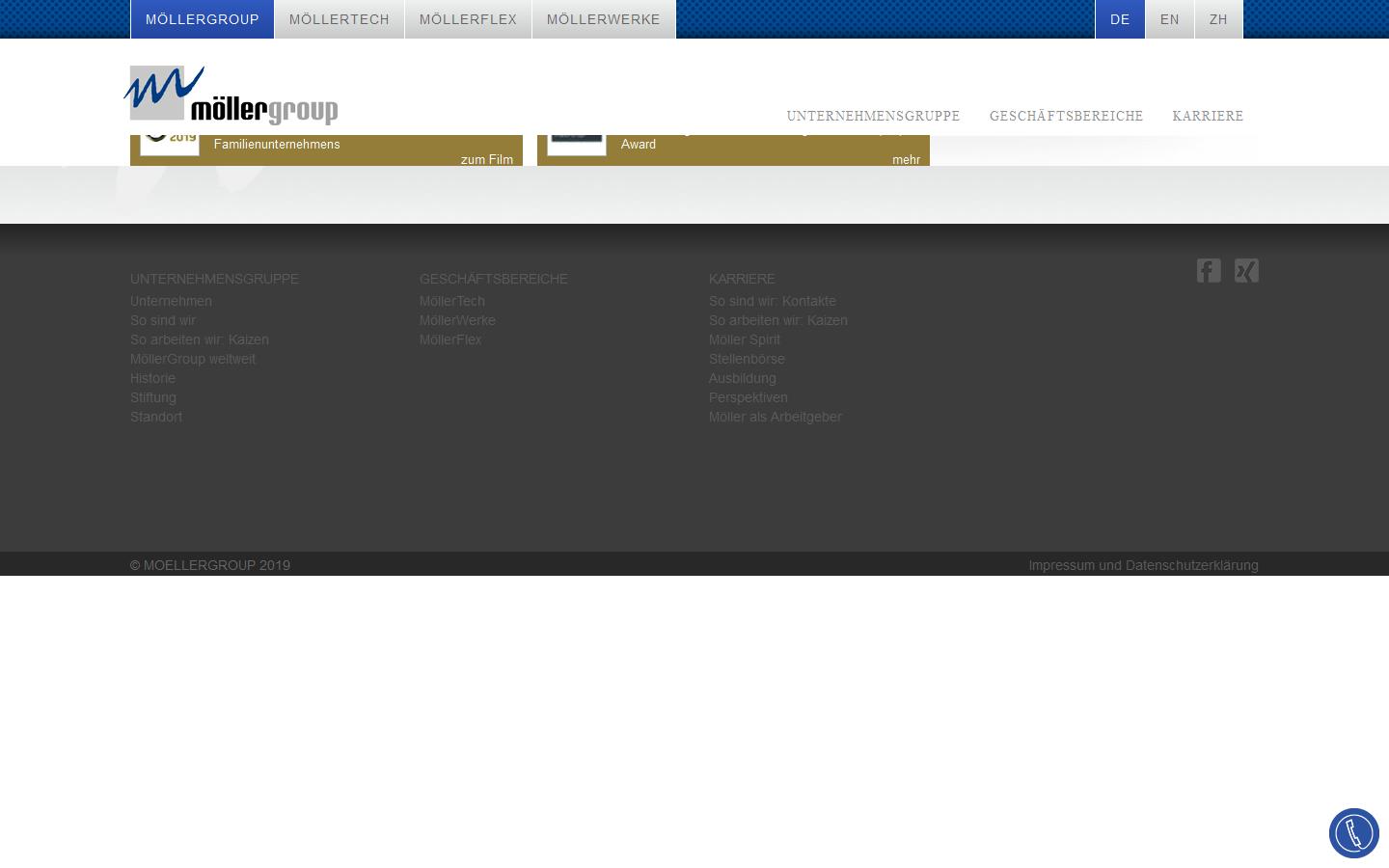Image resolution: width=1389 pixels, height=868 pixels.
Task: Click the MöllerGroup logo
Action: [x=231, y=95]
